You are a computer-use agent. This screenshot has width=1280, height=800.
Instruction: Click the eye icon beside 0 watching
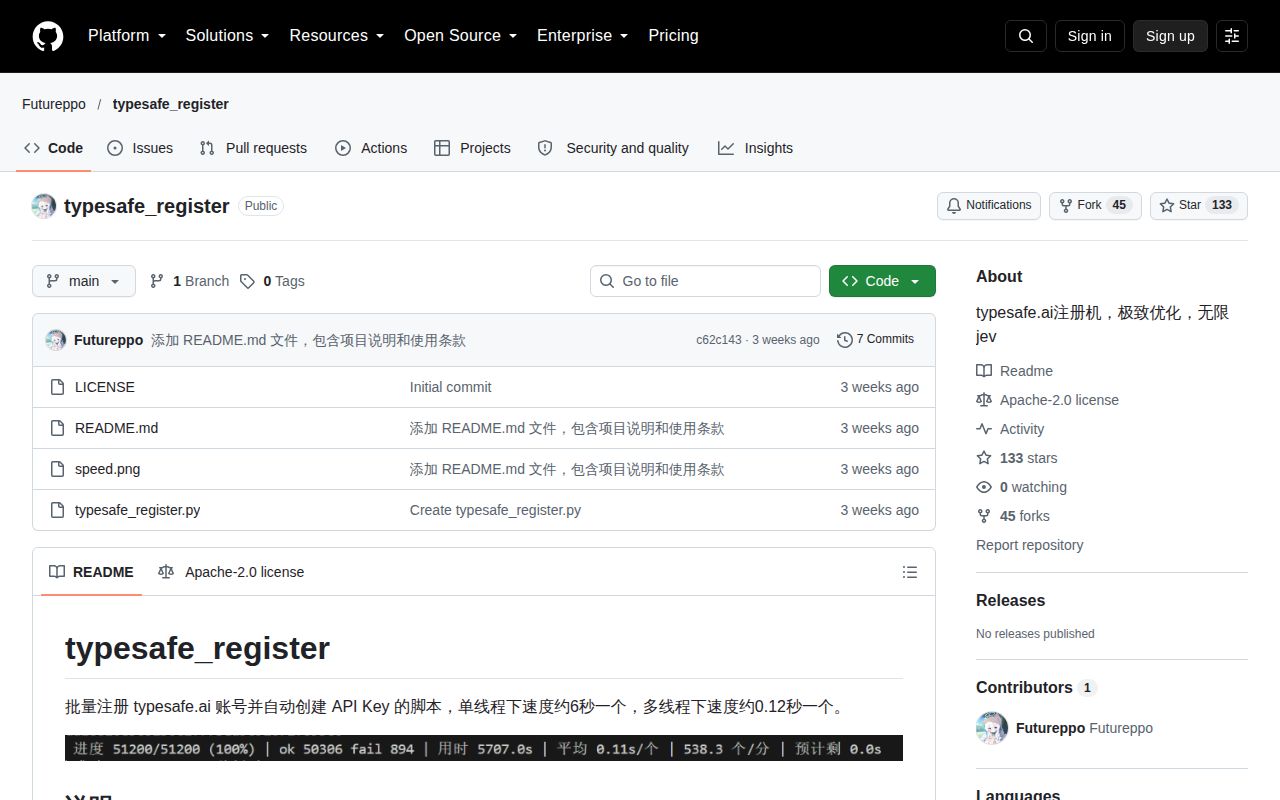click(x=984, y=487)
